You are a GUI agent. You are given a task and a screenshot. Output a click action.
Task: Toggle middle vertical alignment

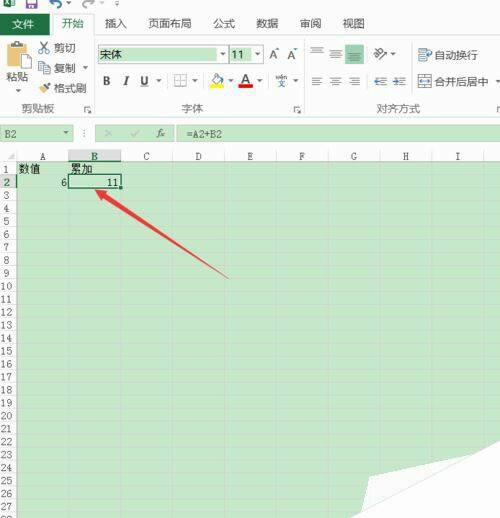tap(336, 53)
